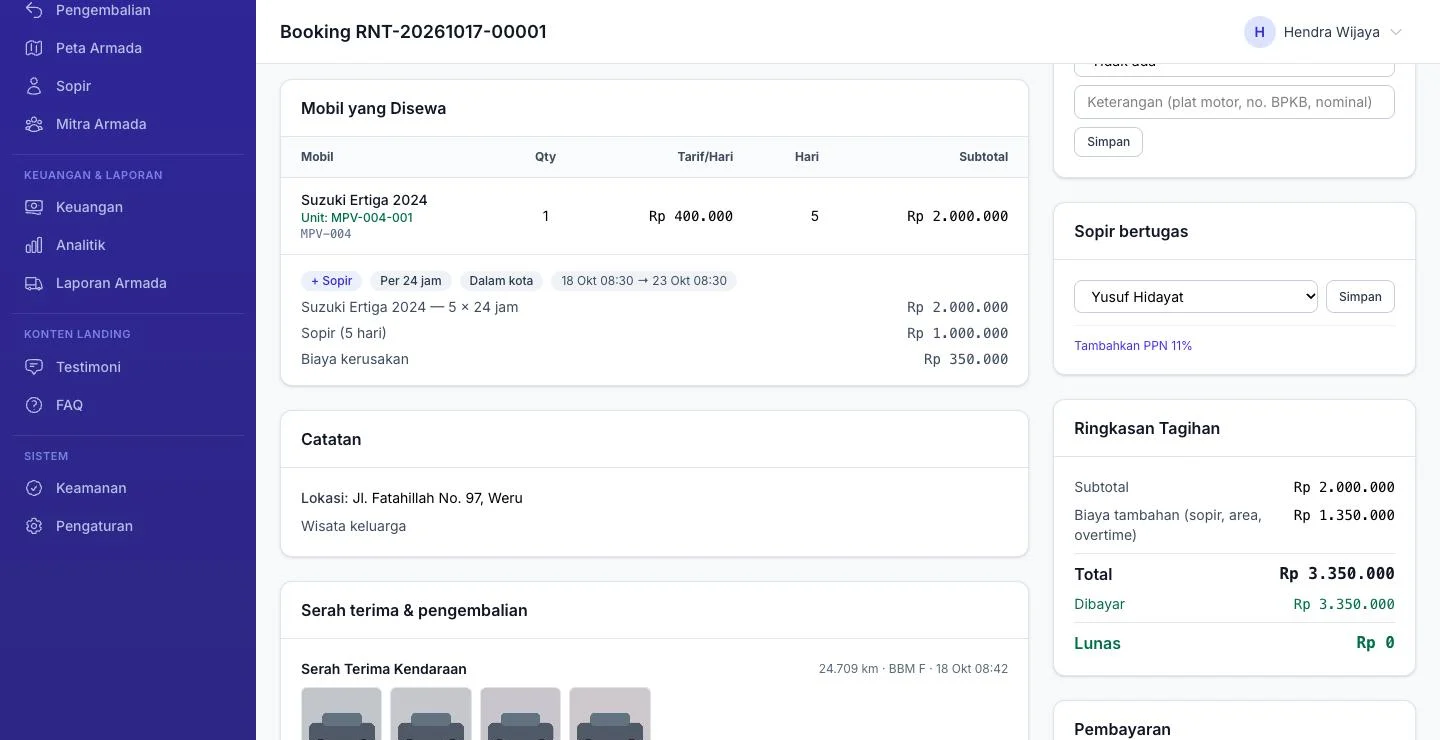This screenshot has height=740, width=1440.
Task: Click 'Unit: MPV-004-001' text
Action: (357, 218)
